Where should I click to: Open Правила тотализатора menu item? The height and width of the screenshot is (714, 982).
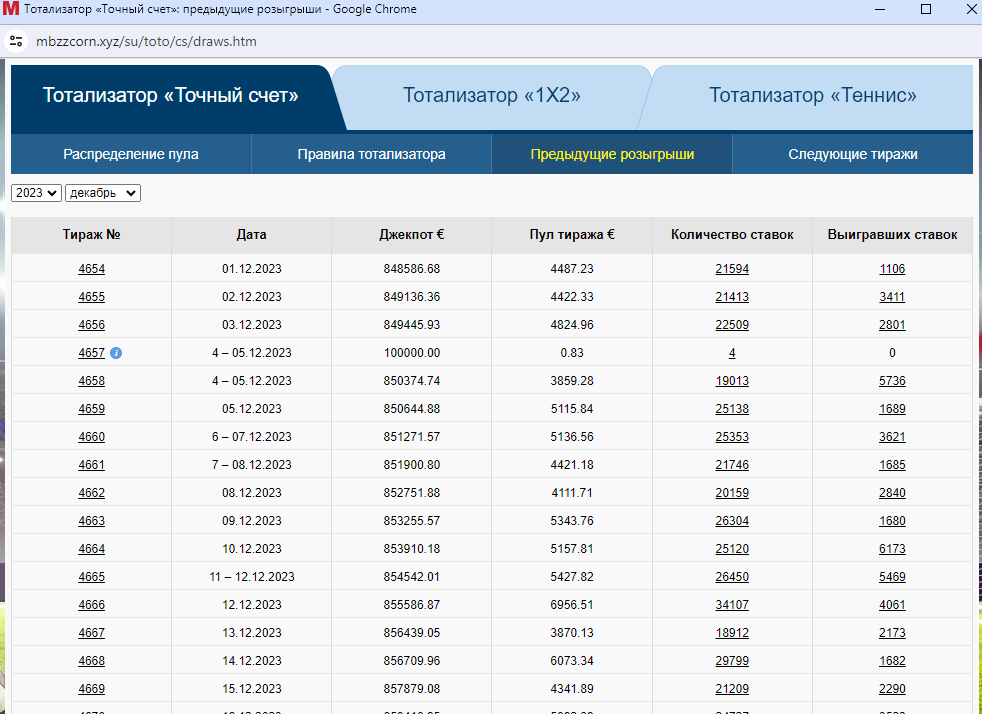click(371, 154)
